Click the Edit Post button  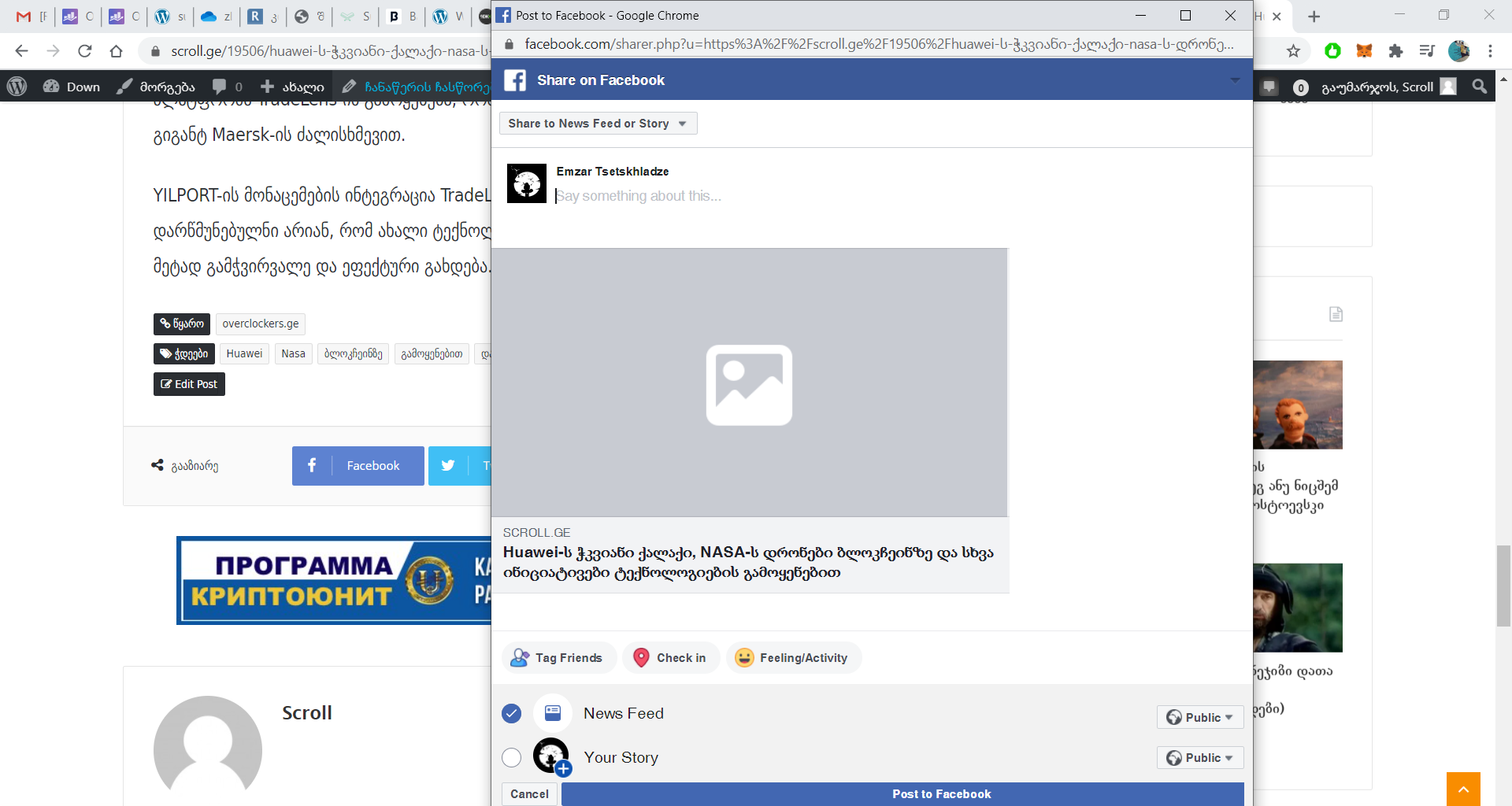coord(189,384)
